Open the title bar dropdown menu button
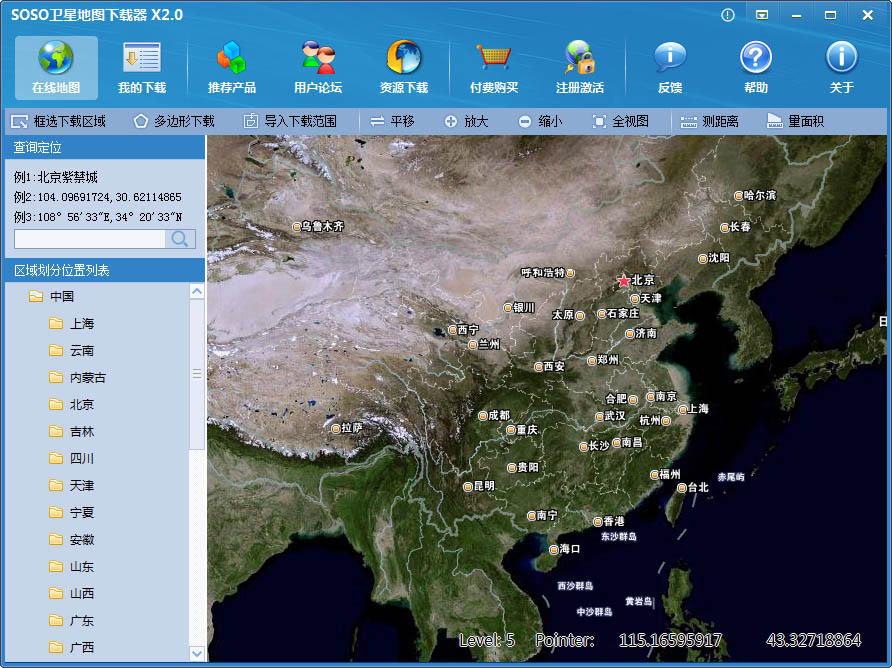This screenshot has width=892, height=668. pos(762,15)
